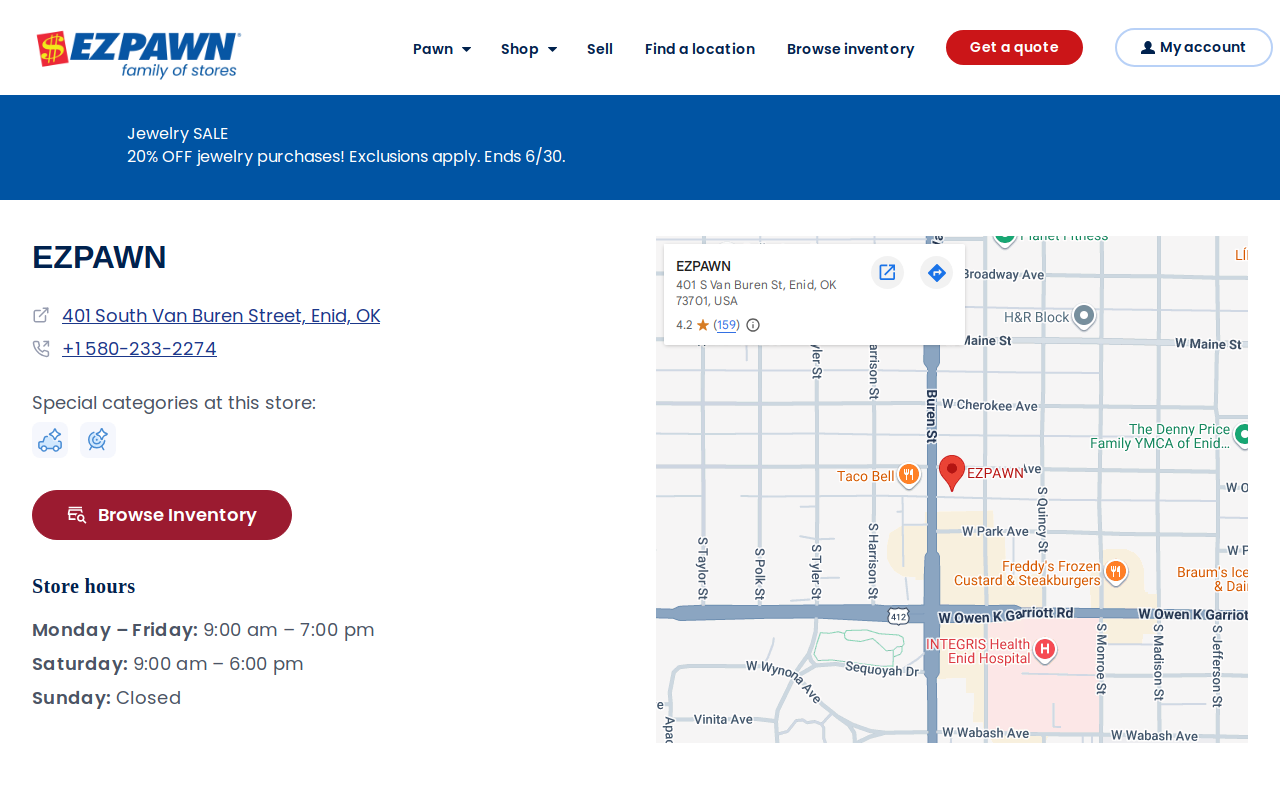
Task: Open the 401 South Van Buren Street address link
Action: [221, 316]
